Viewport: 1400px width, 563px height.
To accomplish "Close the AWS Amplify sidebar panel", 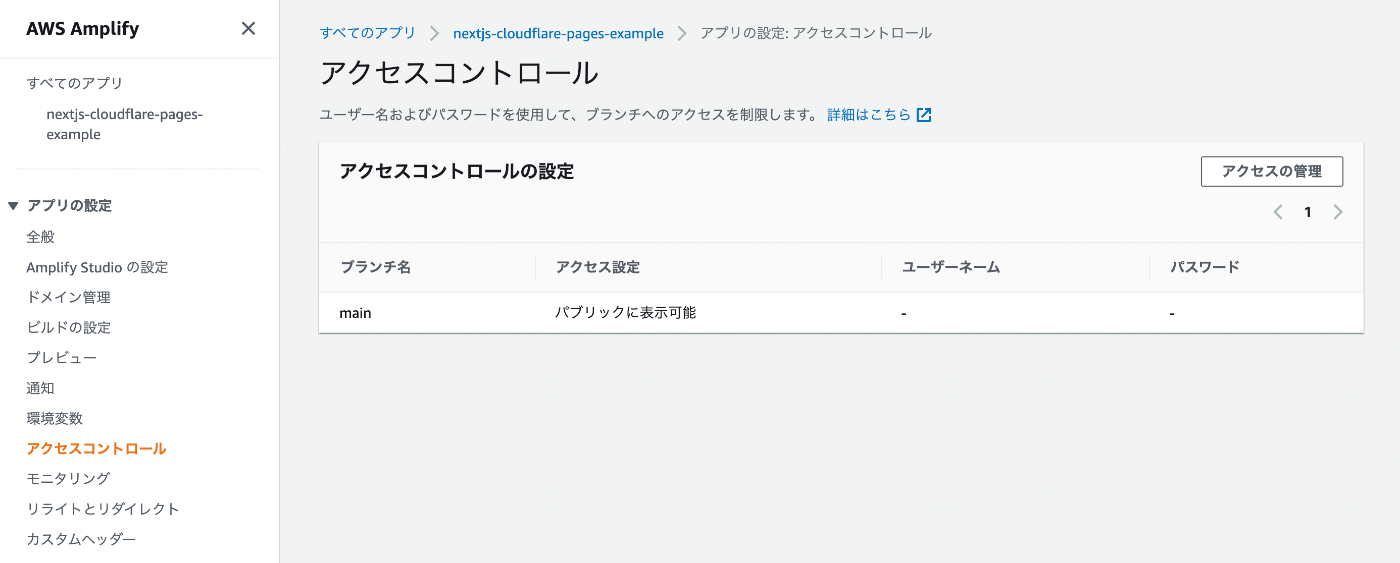I will [248, 29].
